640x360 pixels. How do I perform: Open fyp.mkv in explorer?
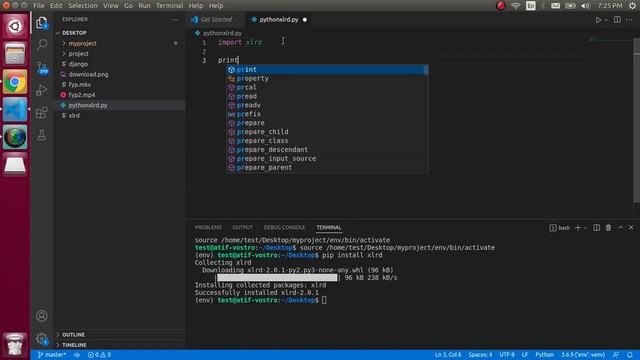80,84
